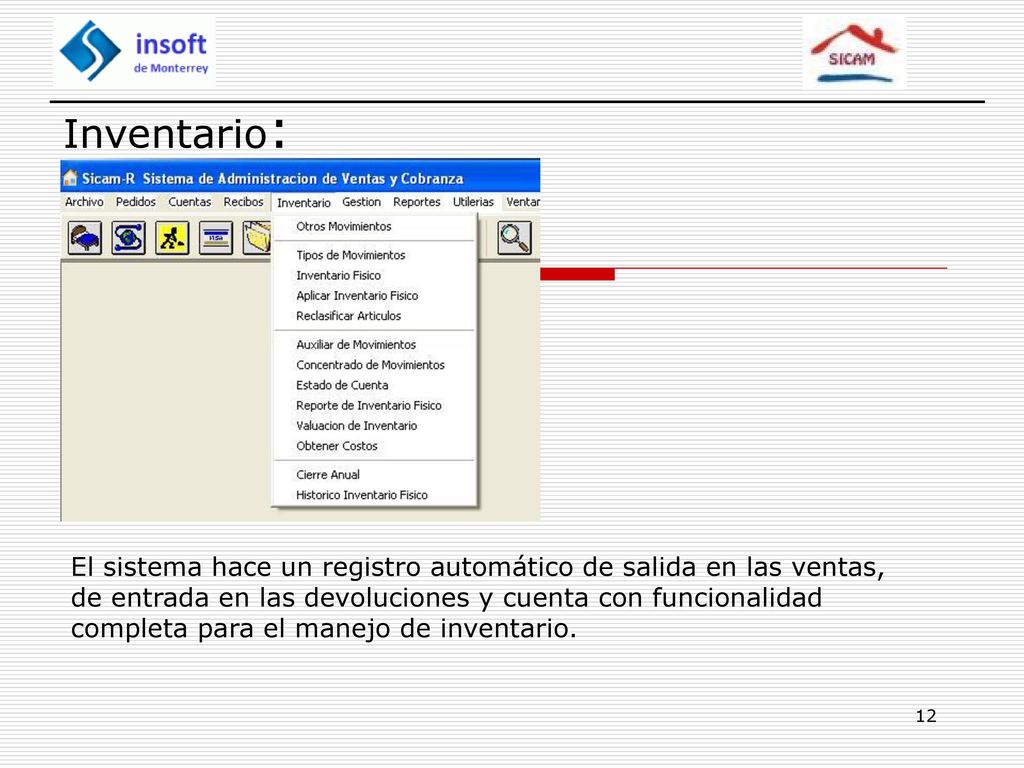Click the insoft de Monterrey logo
The image size is (1024, 768).
click(x=135, y=52)
